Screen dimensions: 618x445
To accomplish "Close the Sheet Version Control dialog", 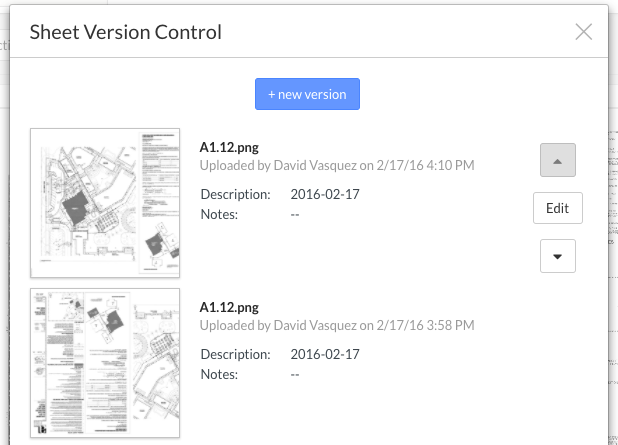I will click(x=583, y=32).
